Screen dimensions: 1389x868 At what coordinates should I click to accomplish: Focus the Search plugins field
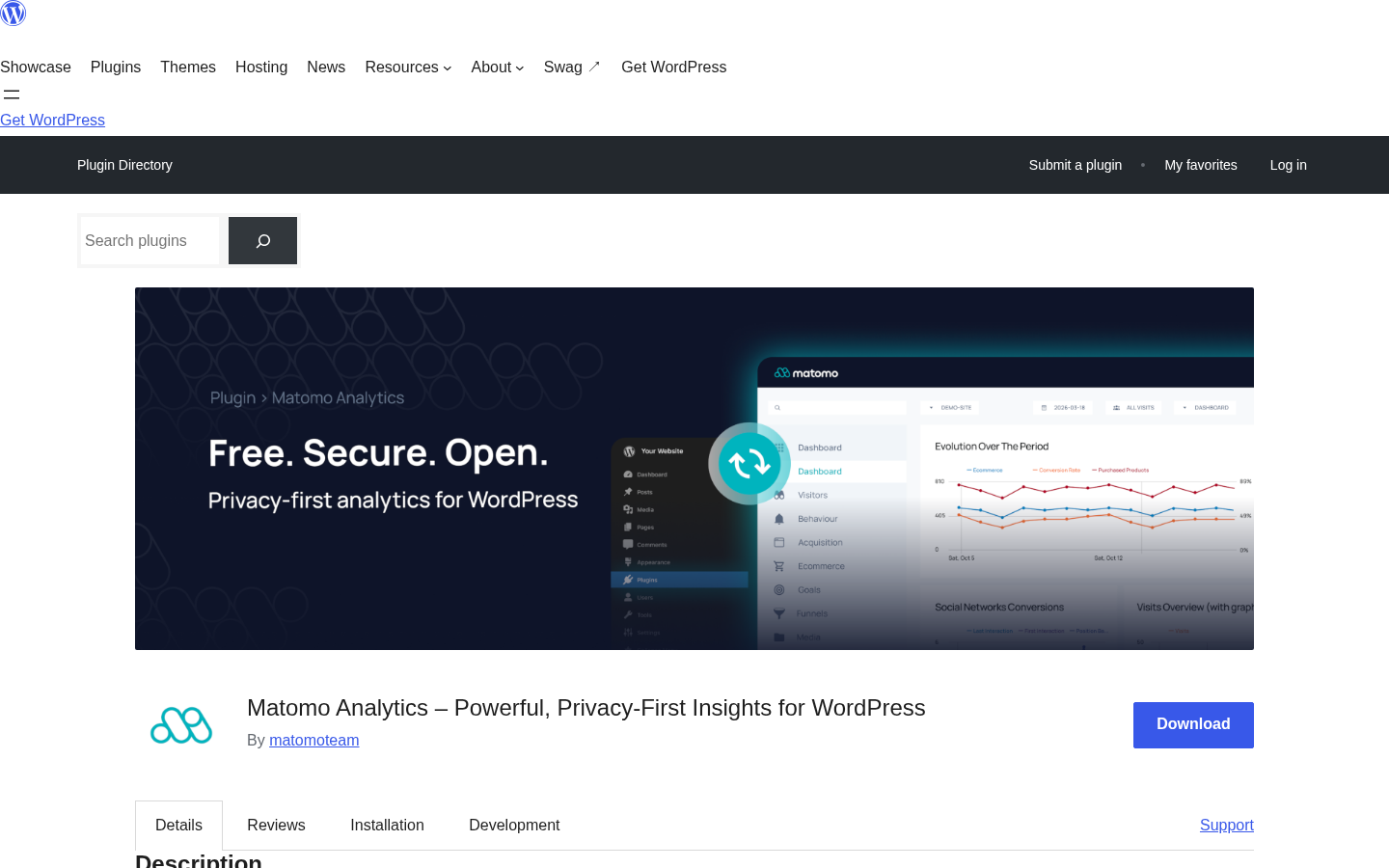[x=150, y=241]
